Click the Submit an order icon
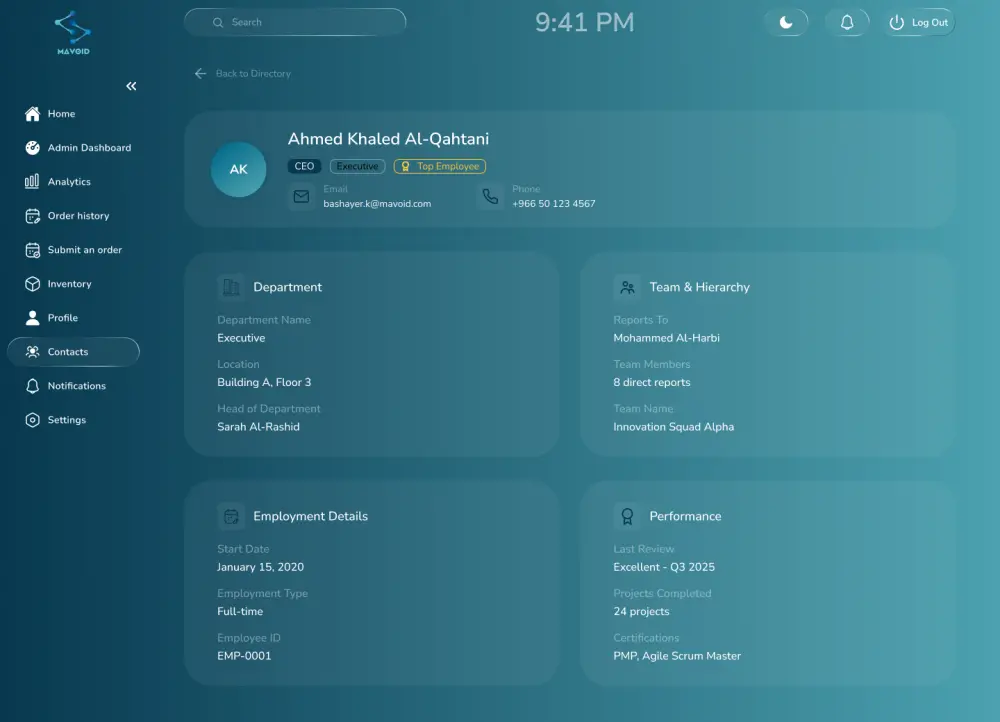Image resolution: width=1000 pixels, height=722 pixels. [x=33, y=250]
